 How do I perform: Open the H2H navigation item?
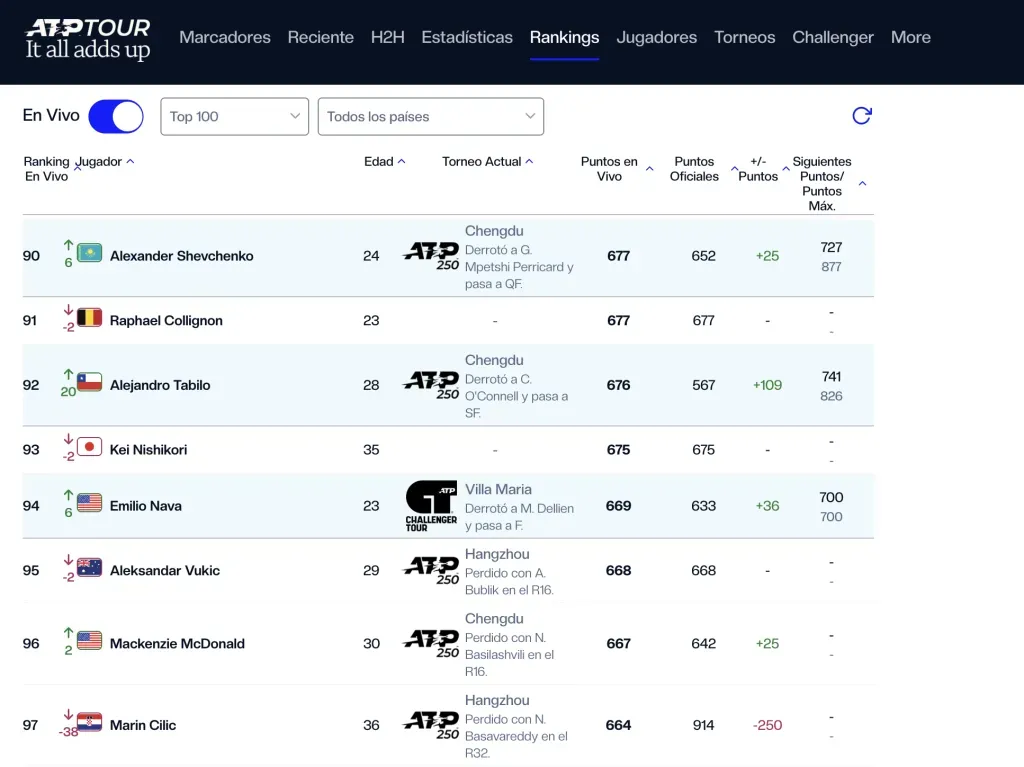click(x=387, y=37)
